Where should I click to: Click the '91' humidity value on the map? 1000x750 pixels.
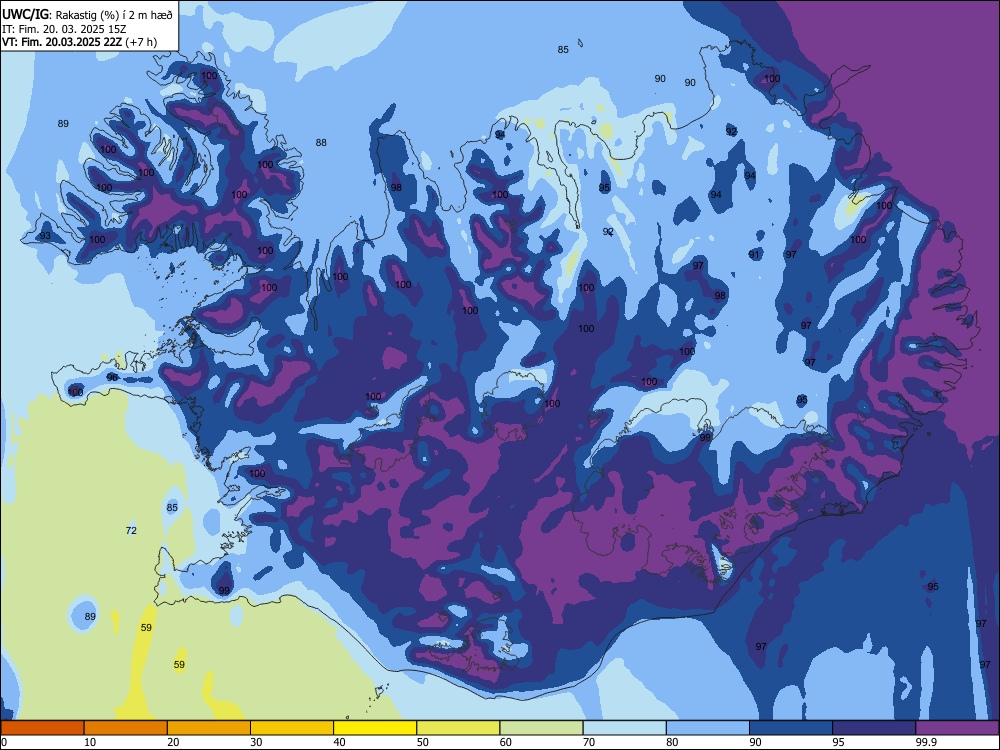pyautogui.click(x=754, y=254)
